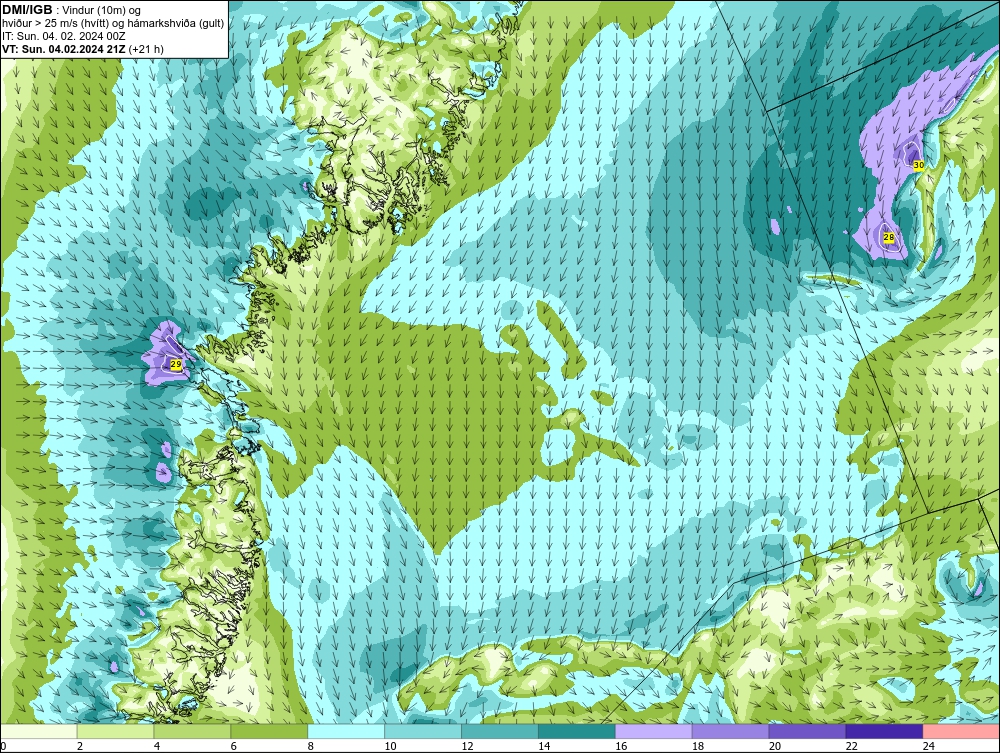Select the 0-2 m/s pale legend swatch
Screen dimensions: 1000x753
tap(38, 731)
